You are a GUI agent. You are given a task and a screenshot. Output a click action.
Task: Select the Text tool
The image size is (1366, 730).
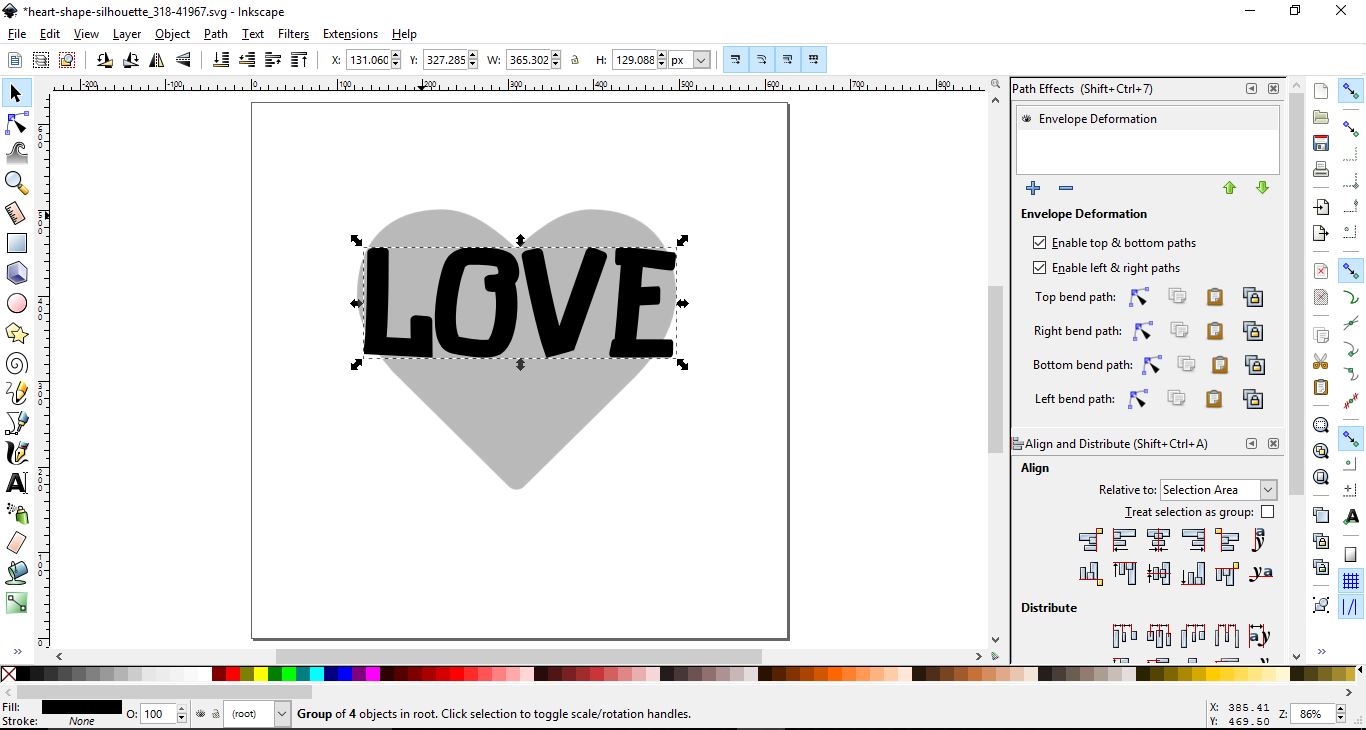16,483
